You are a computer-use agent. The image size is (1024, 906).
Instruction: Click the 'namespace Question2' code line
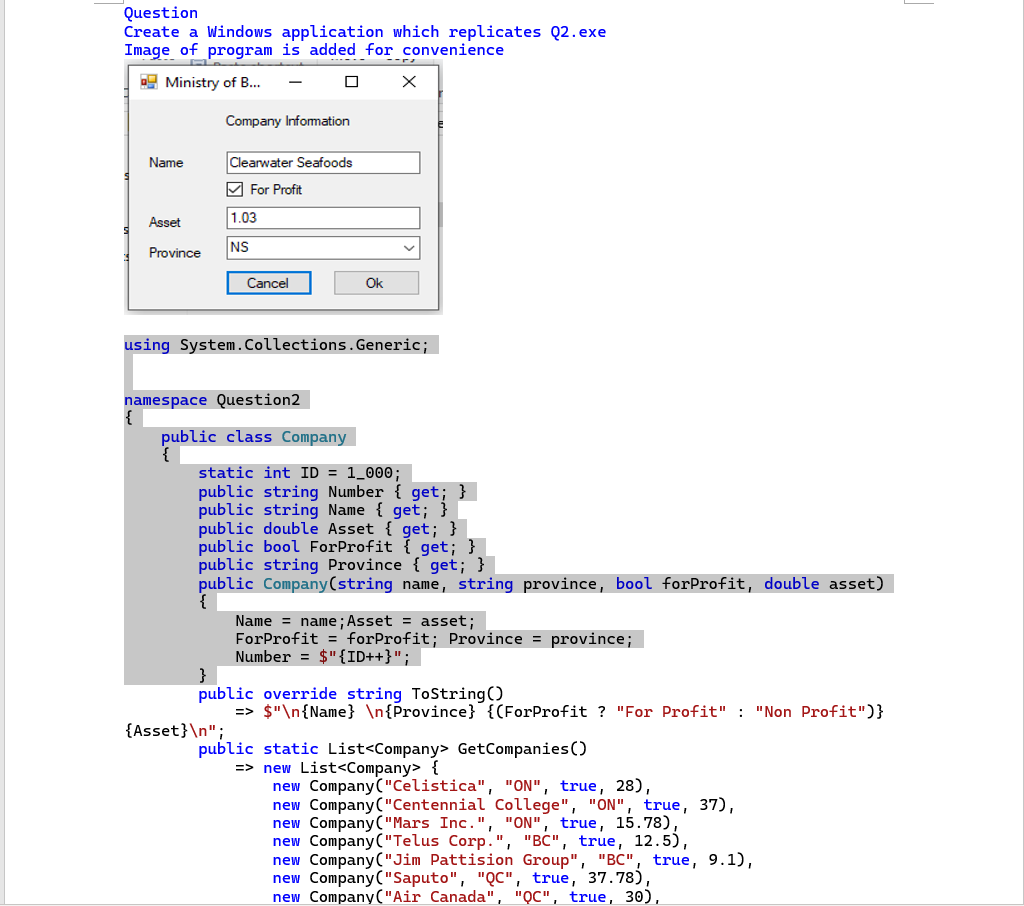[x=212, y=400]
